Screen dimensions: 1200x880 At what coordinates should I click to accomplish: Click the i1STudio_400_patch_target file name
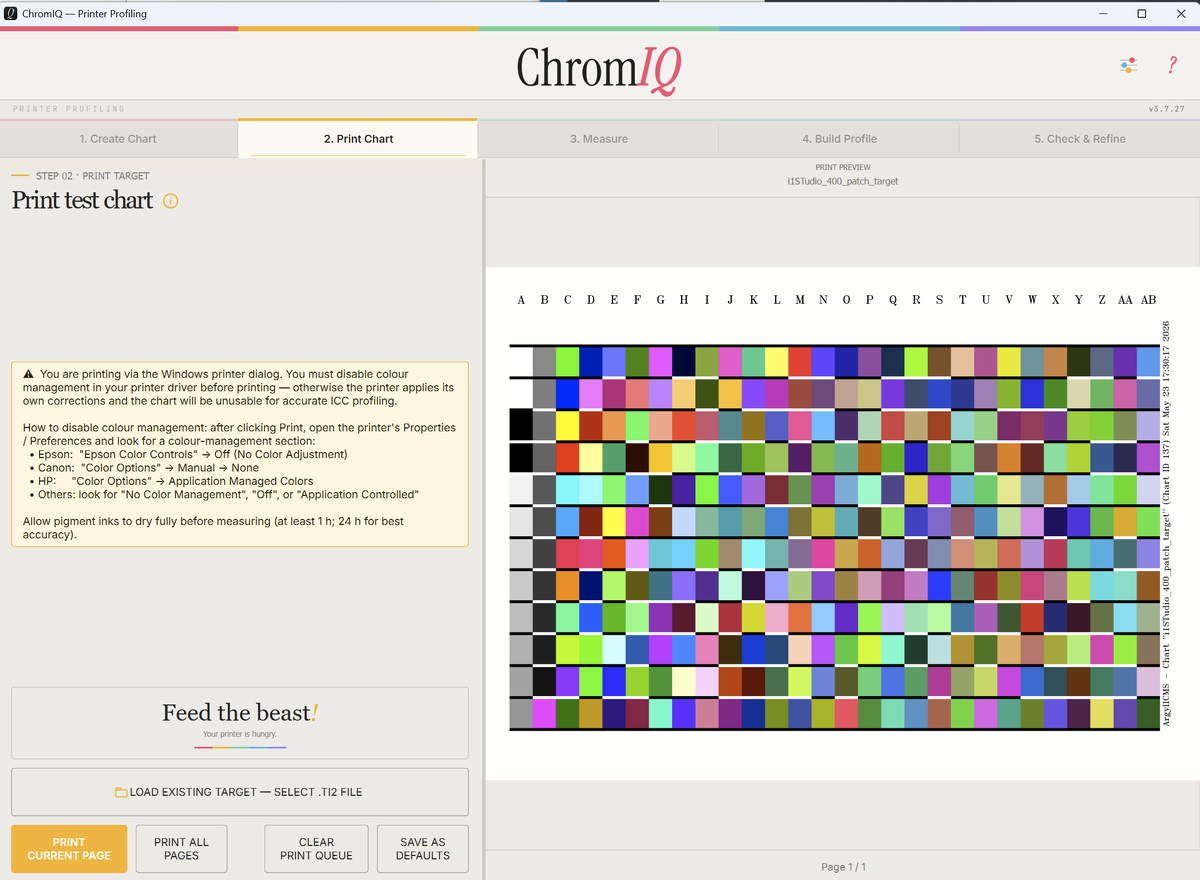click(x=843, y=181)
